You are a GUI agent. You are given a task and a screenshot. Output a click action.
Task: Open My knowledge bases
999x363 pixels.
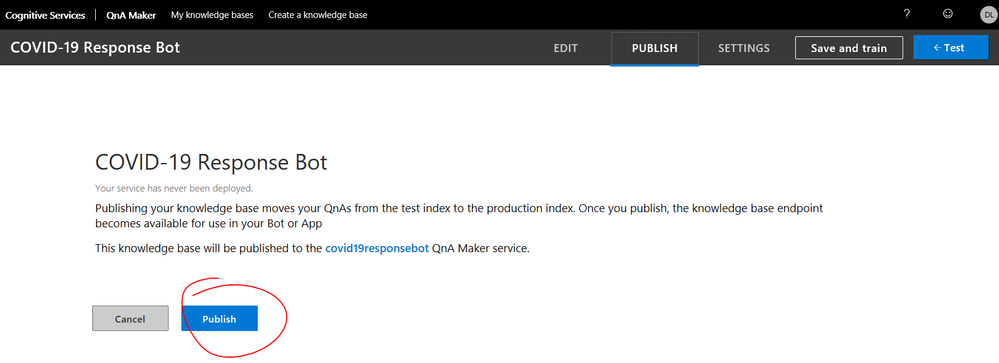(x=212, y=15)
